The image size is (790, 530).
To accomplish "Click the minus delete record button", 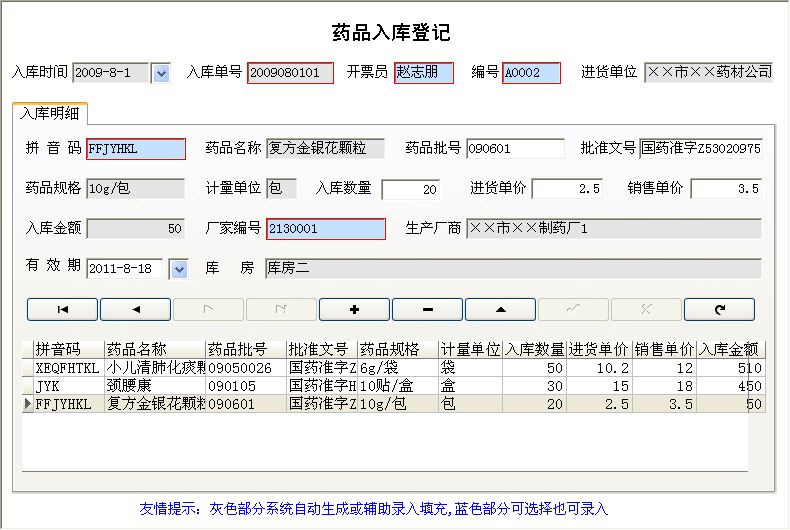I will click(x=428, y=309).
